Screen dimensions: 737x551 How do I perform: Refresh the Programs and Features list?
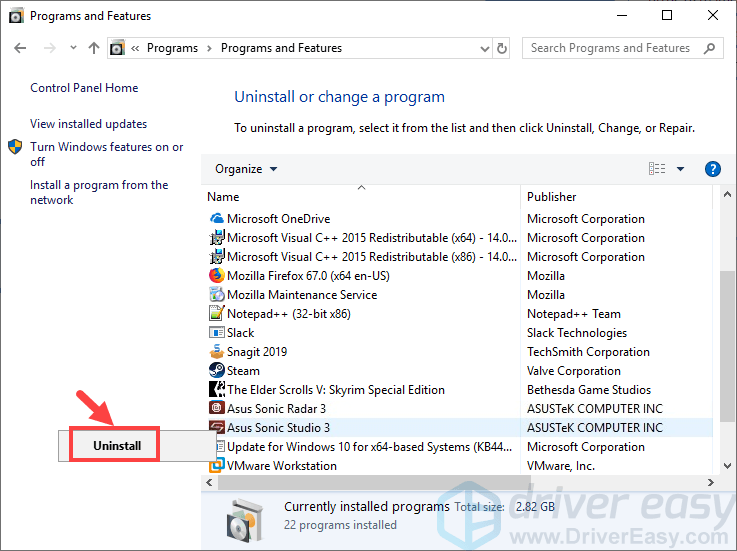tap(502, 48)
